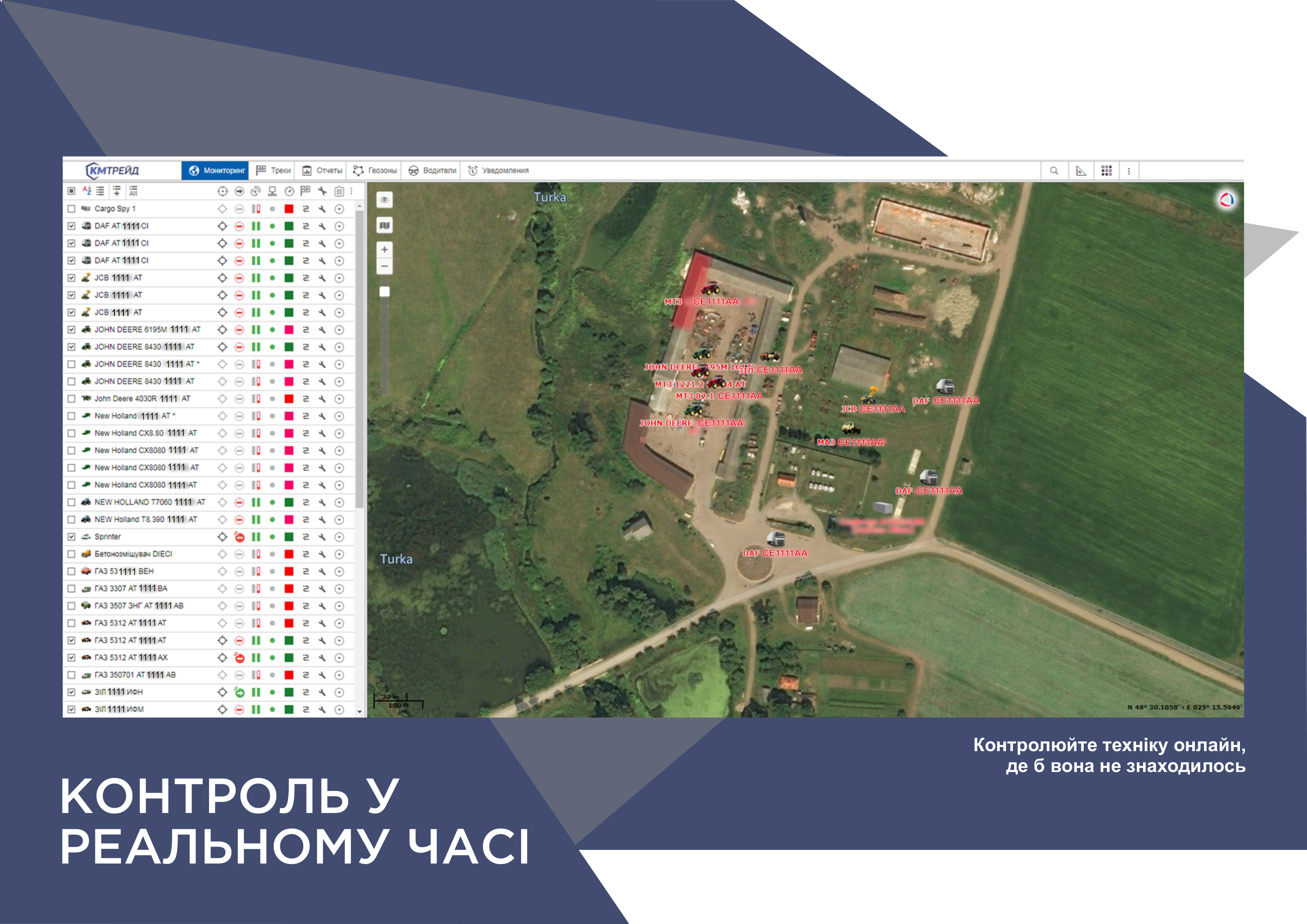
Task: Open the map layers selector icon
Action: [x=385, y=225]
